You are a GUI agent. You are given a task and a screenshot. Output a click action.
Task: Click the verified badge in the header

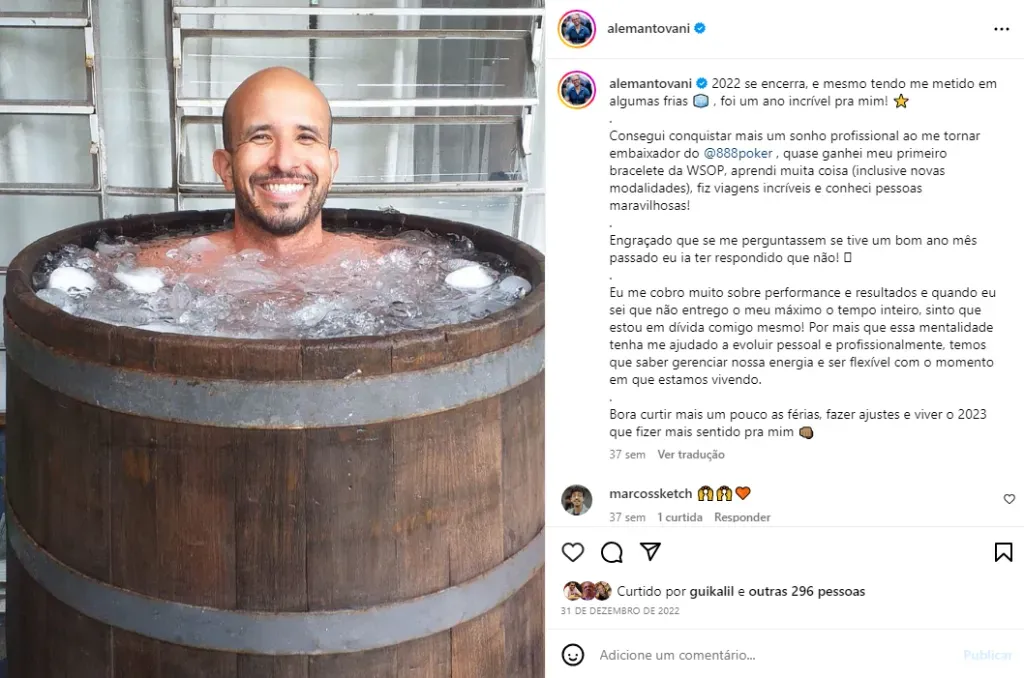click(x=699, y=28)
